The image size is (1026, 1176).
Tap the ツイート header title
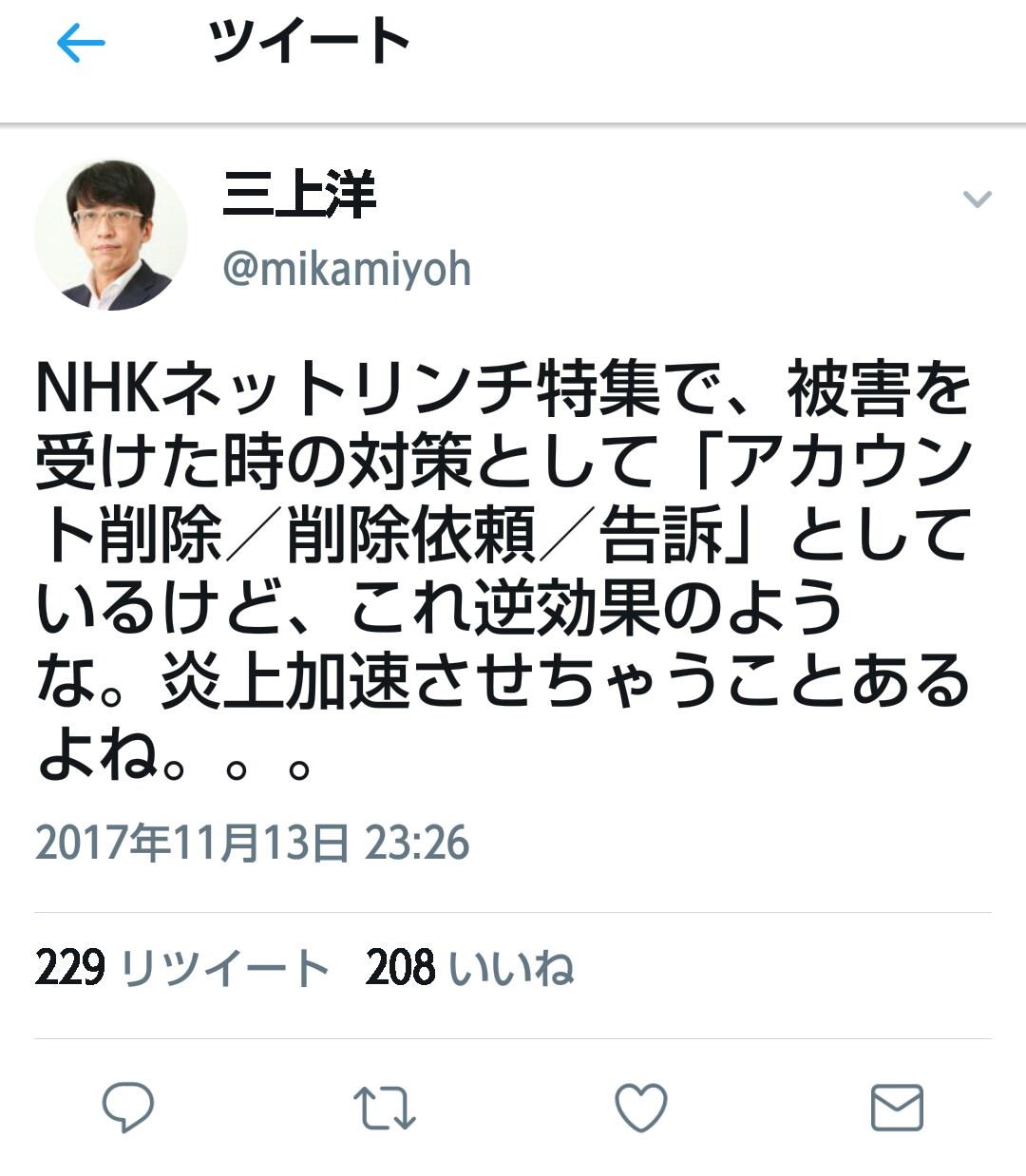click(309, 43)
